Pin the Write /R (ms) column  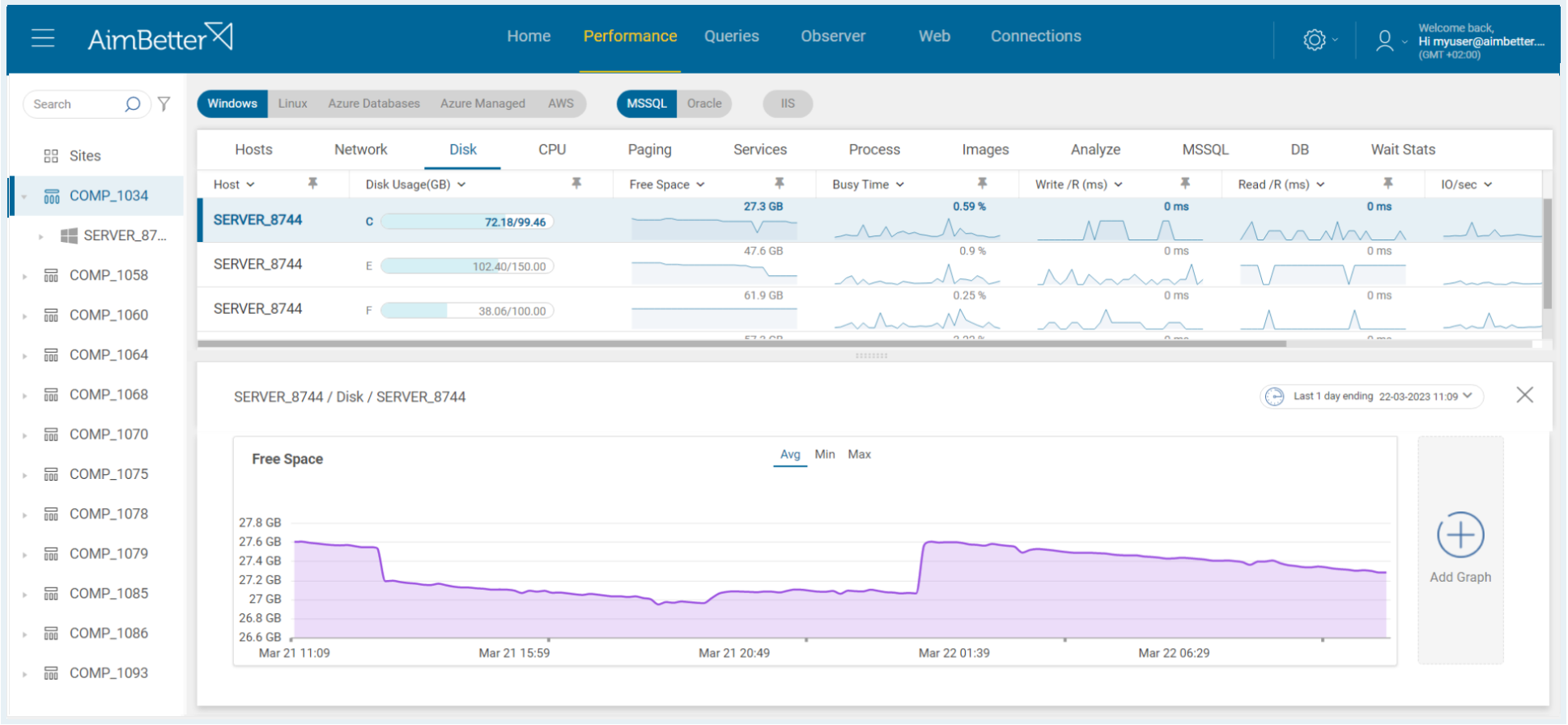[x=1185, y=184]
